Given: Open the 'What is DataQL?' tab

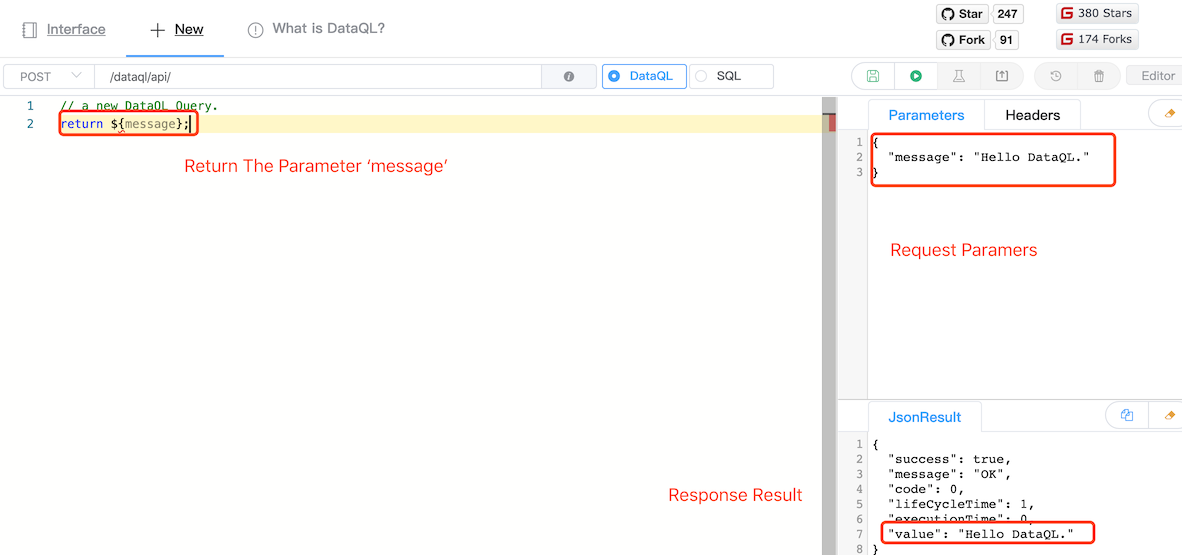Looking at the screenshot, I should point(317,29).
